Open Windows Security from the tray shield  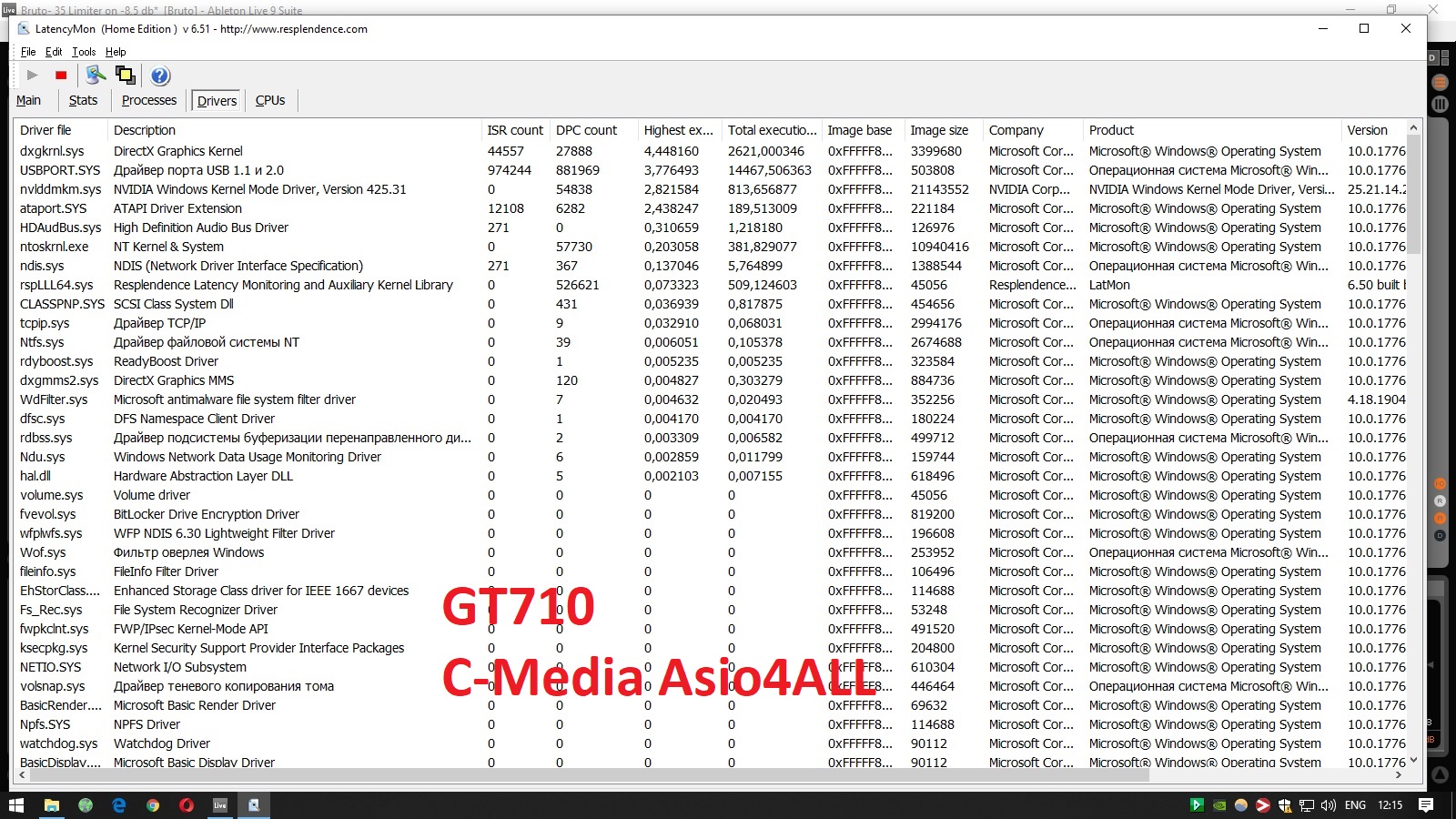tap(1285, 805)
